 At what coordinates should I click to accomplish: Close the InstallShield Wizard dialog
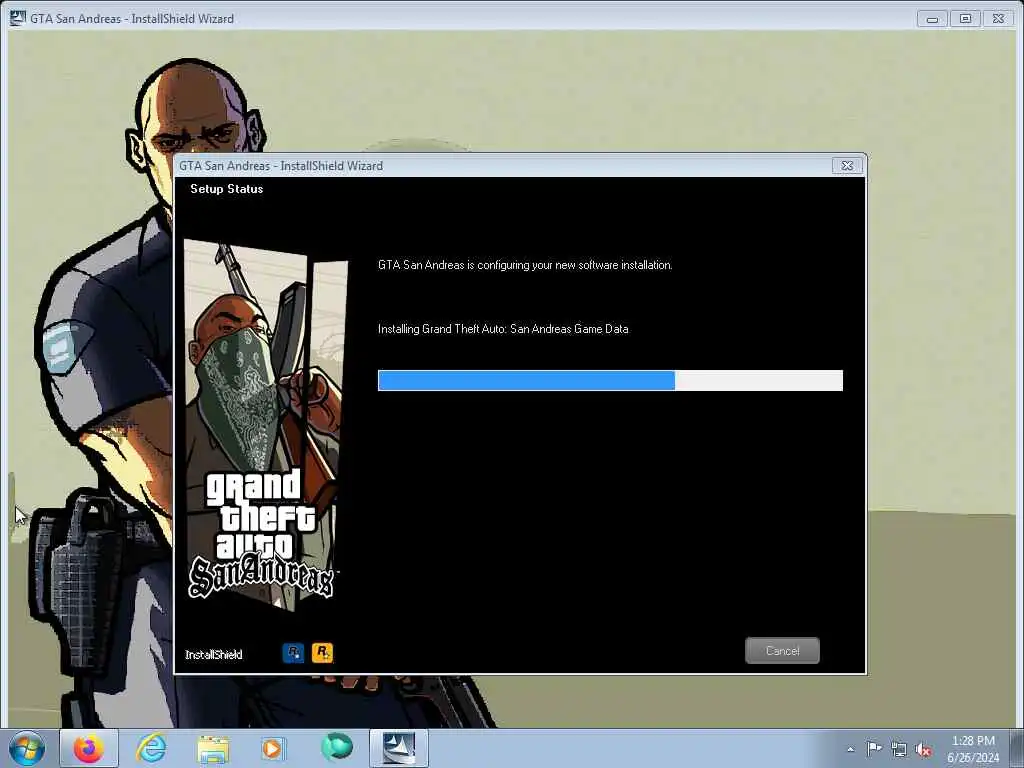tap(847, 166)
